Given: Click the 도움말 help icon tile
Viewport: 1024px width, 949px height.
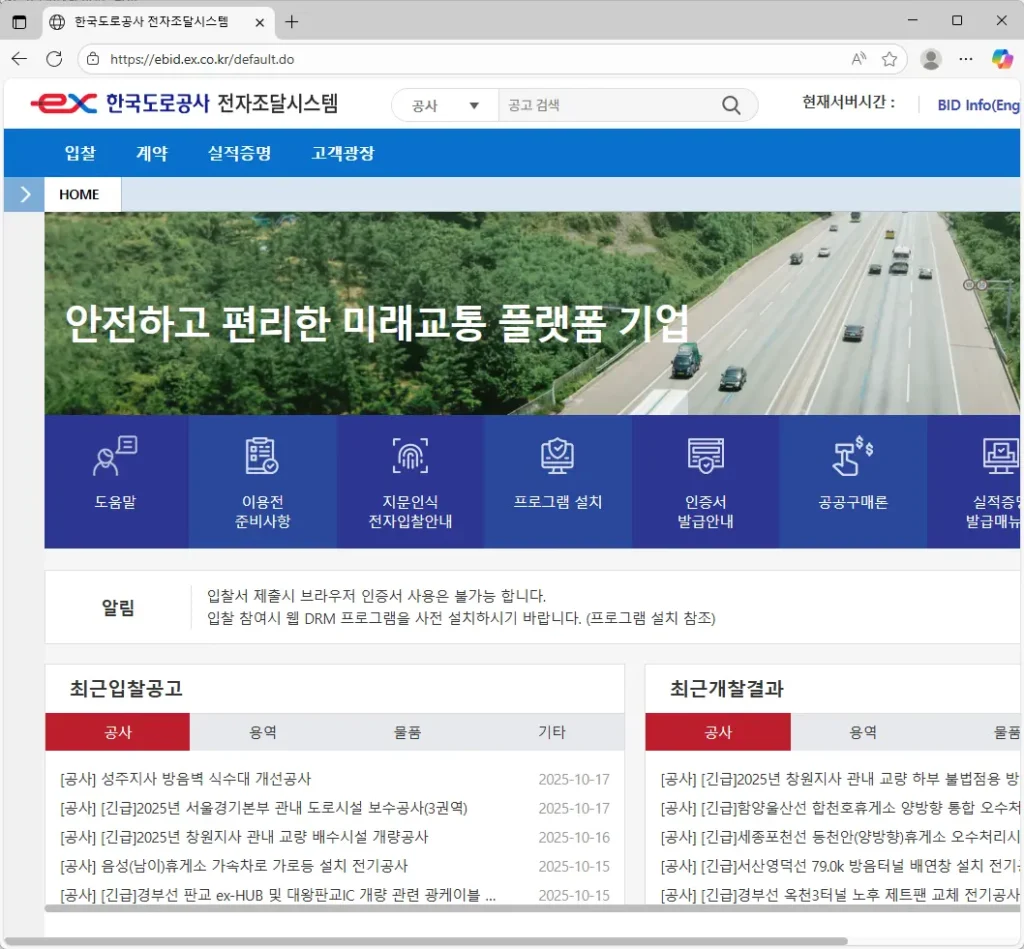Looking at the screenshot, I should pyautogui.click(x=115, y=457).
